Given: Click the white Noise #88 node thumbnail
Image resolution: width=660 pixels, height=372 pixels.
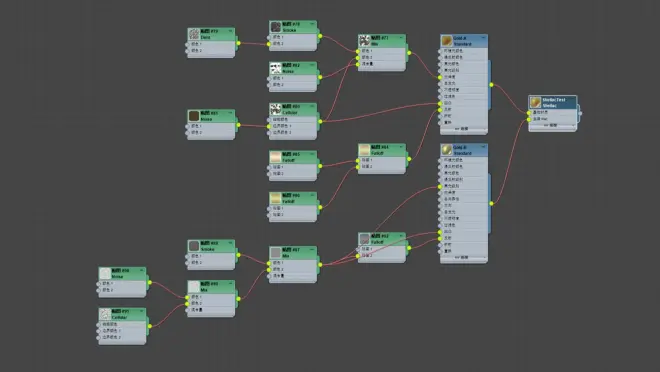Looking at the screenshot, I should coord(105,274).
